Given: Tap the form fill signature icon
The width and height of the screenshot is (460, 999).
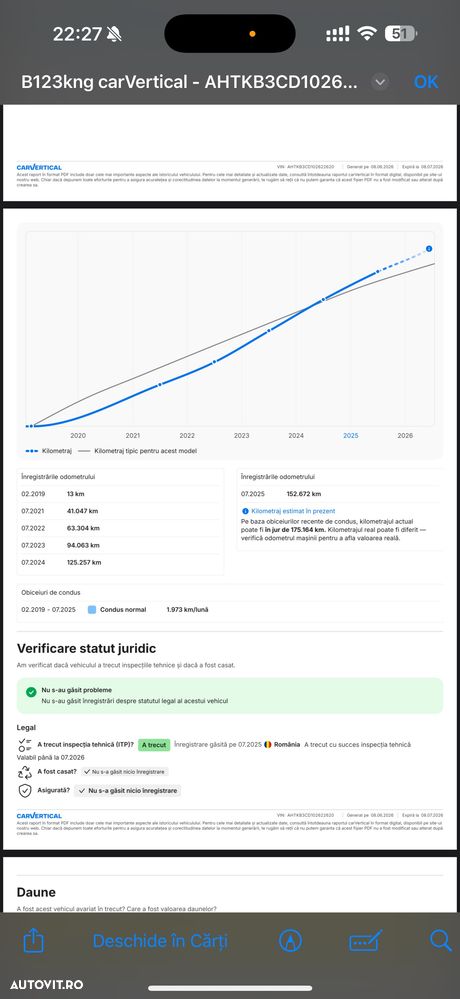Looking at the screenshot, I should click(x=366, y=940).
